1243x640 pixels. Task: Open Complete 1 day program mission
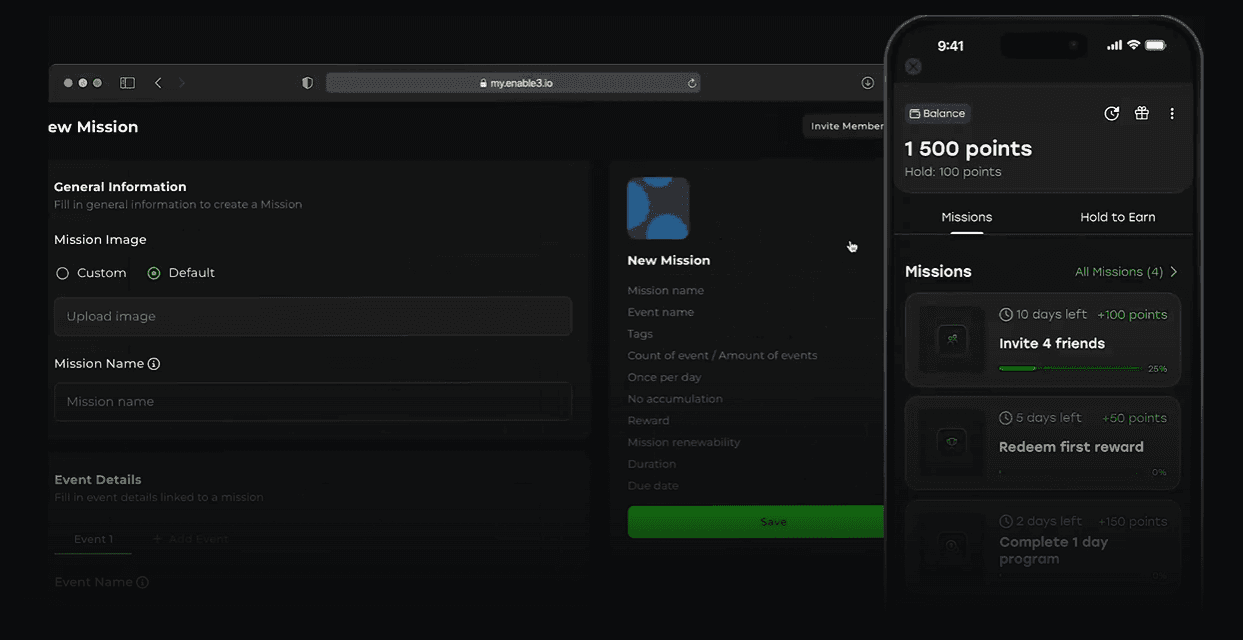pyautogui.click(x=1043, y=545)
